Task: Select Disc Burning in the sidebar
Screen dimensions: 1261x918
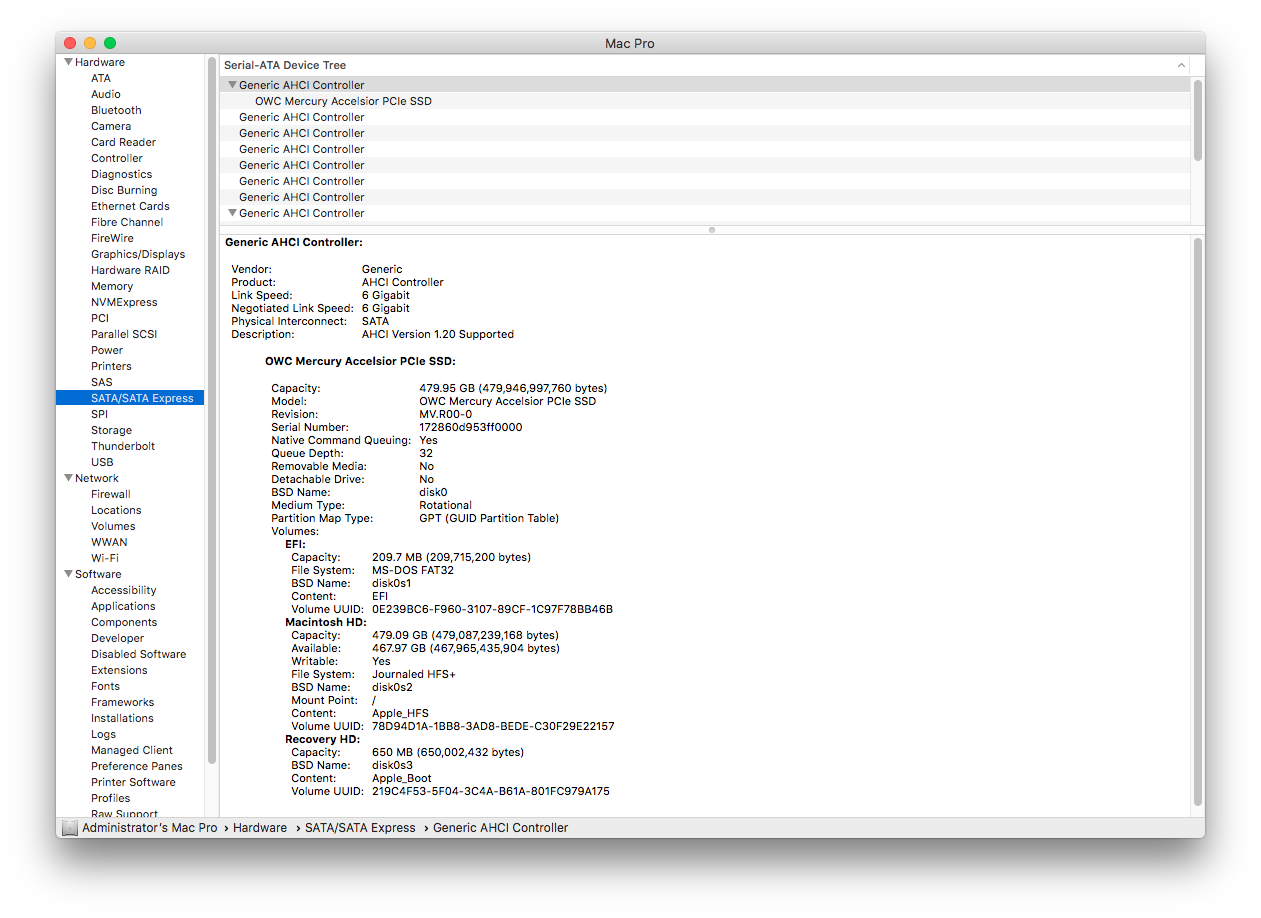Action: coord(124,190)
